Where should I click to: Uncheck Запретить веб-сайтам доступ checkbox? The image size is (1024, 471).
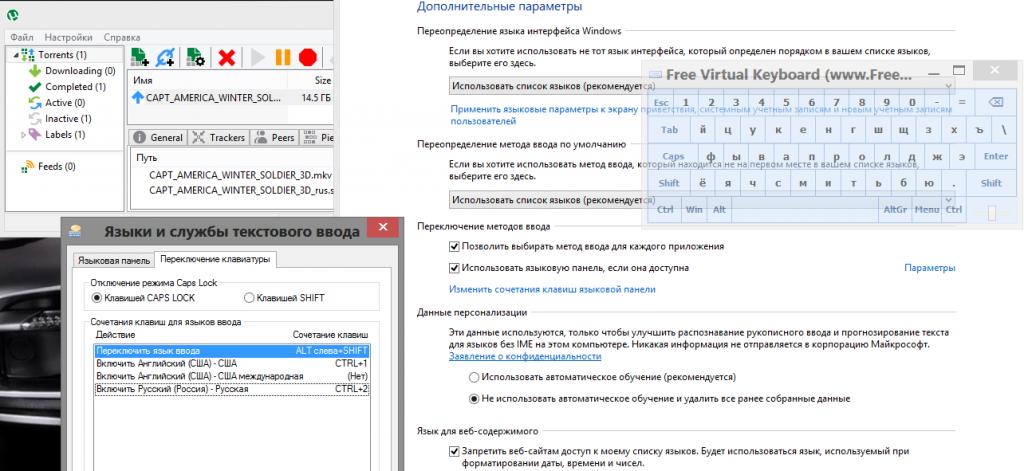click(456, 451)
